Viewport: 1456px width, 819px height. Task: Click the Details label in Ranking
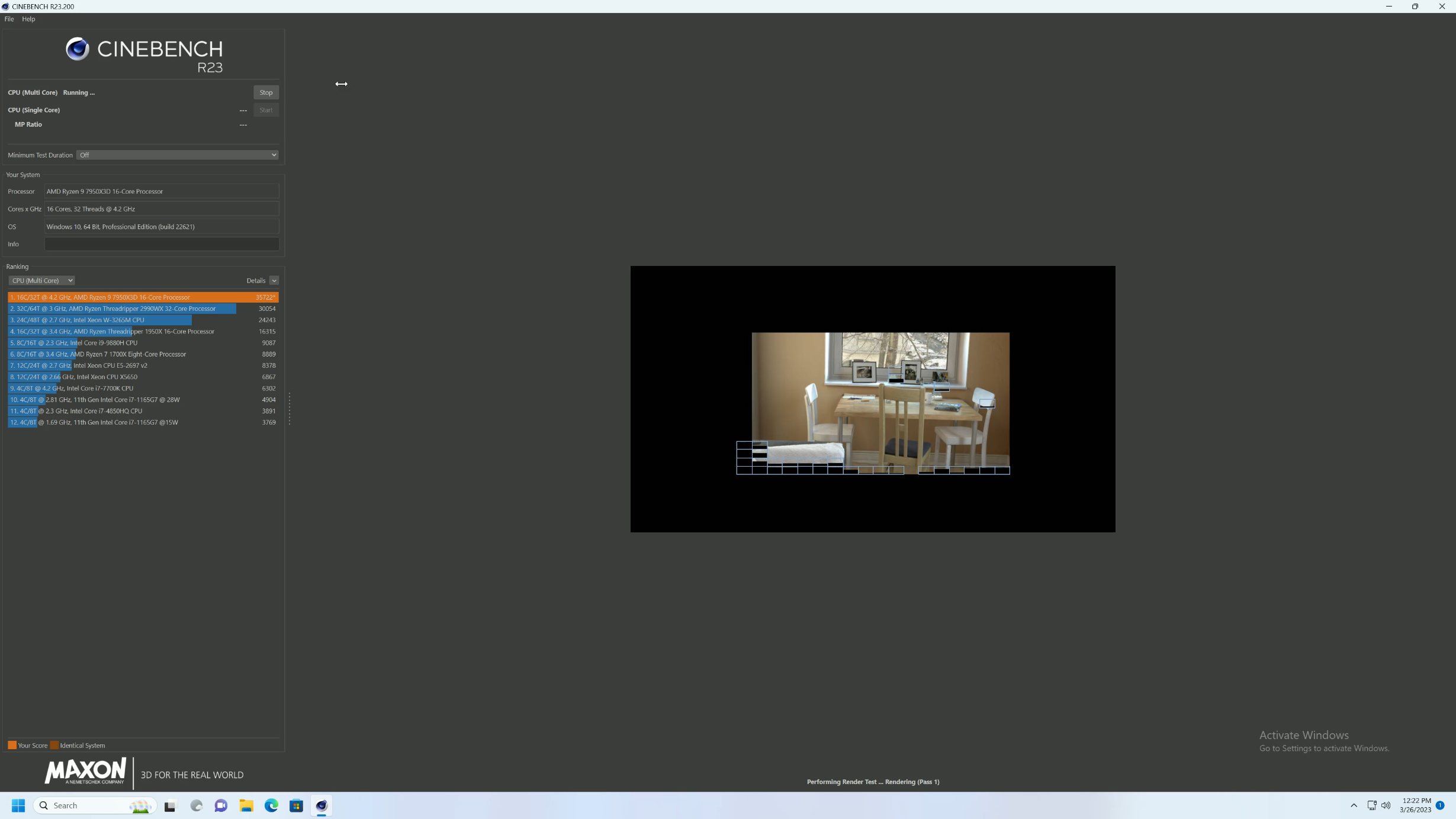tap(256, 281)
